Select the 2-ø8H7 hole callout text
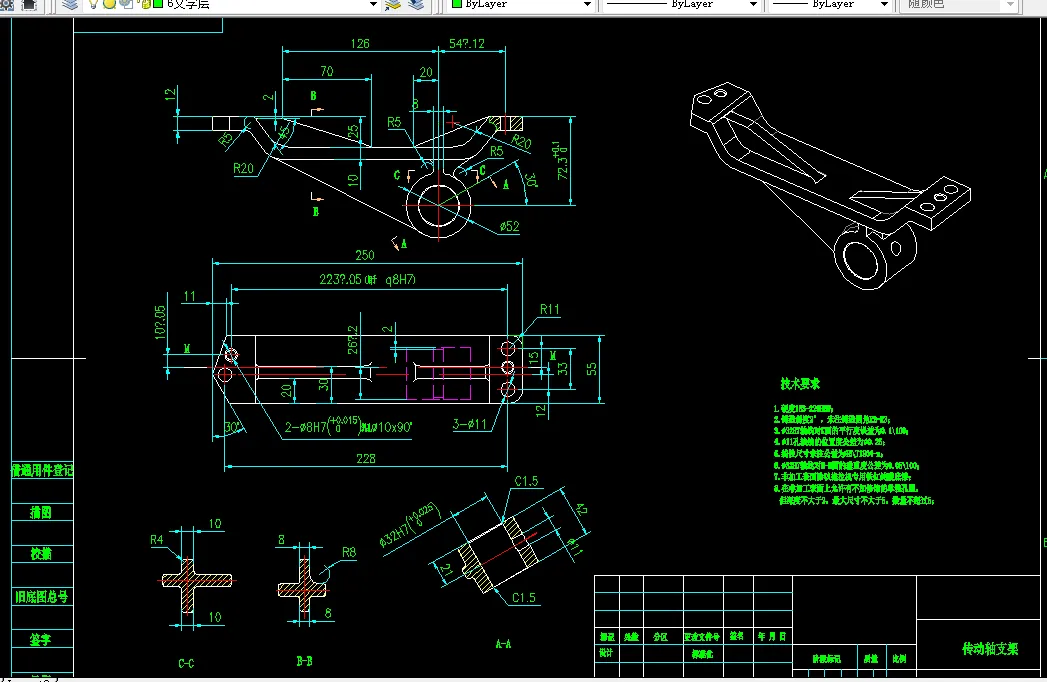Viewport: 1047px width, 682px height. click(x=349, y=425)
